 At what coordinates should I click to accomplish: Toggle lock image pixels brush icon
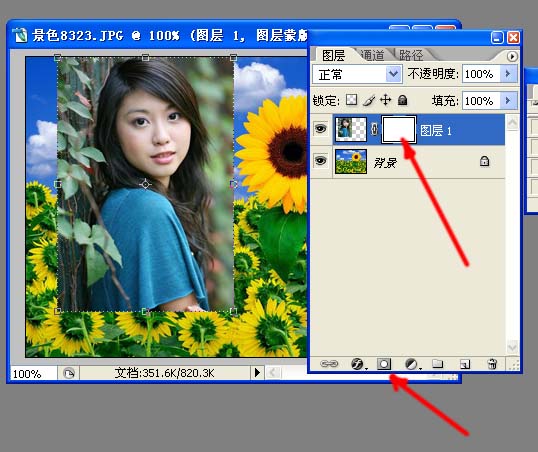click(369, 100)
